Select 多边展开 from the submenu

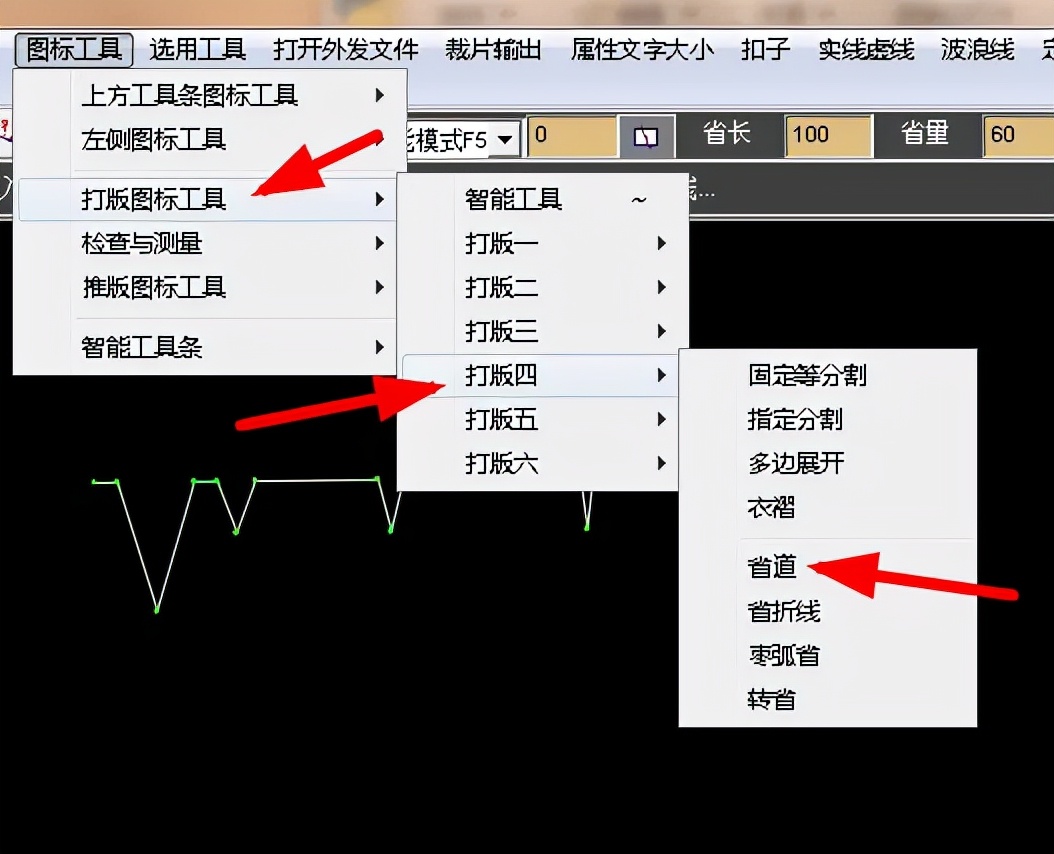(795, 464)
